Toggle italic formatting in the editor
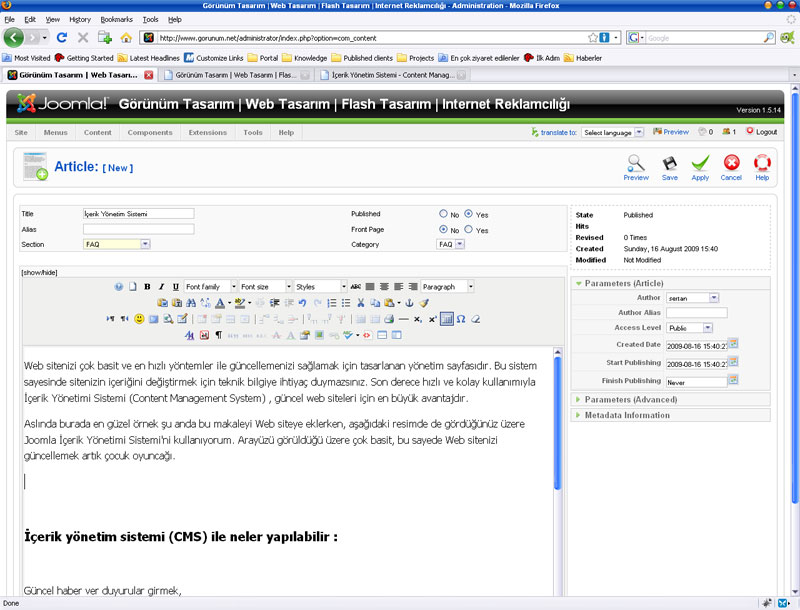This screenshot has height=610, width=800. click(161, 287)
